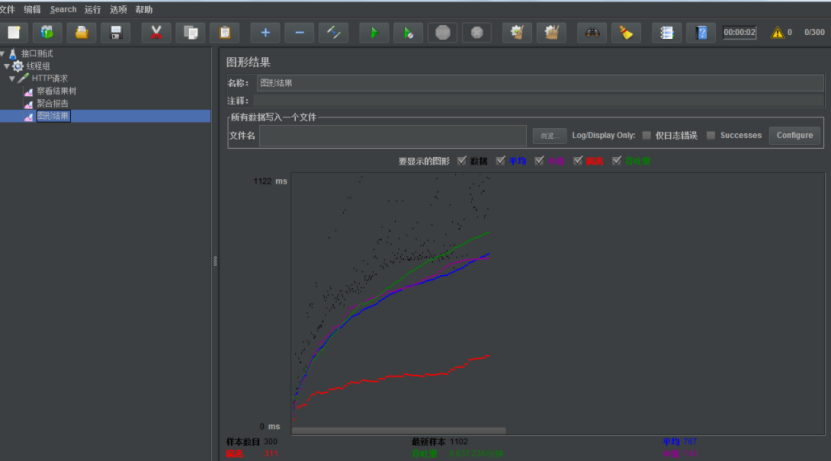The image size is (831, 461).
Task: Open the Search menu
Action: [63, 9]
